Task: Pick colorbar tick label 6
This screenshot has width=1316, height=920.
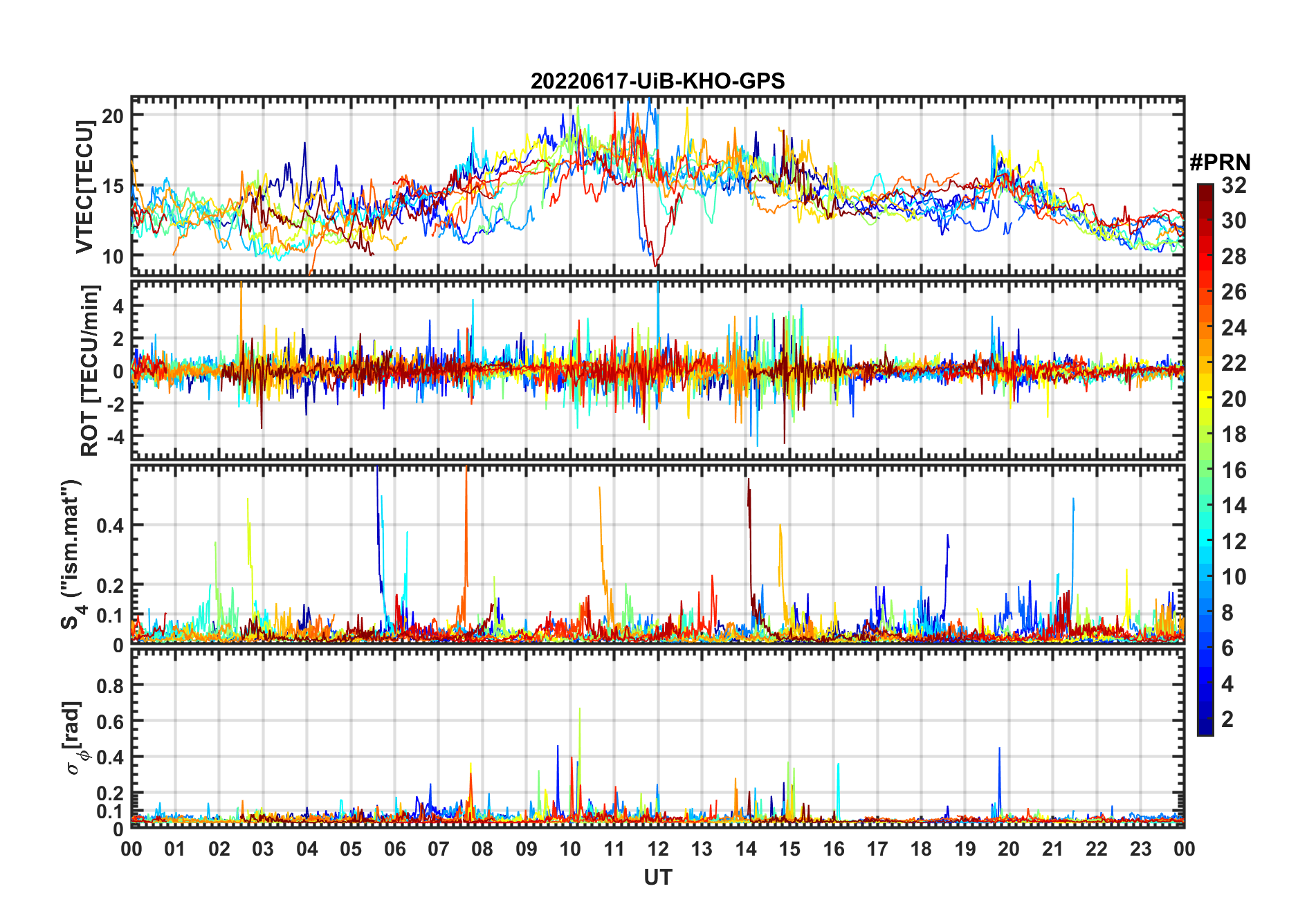Action: point(1227,648)
